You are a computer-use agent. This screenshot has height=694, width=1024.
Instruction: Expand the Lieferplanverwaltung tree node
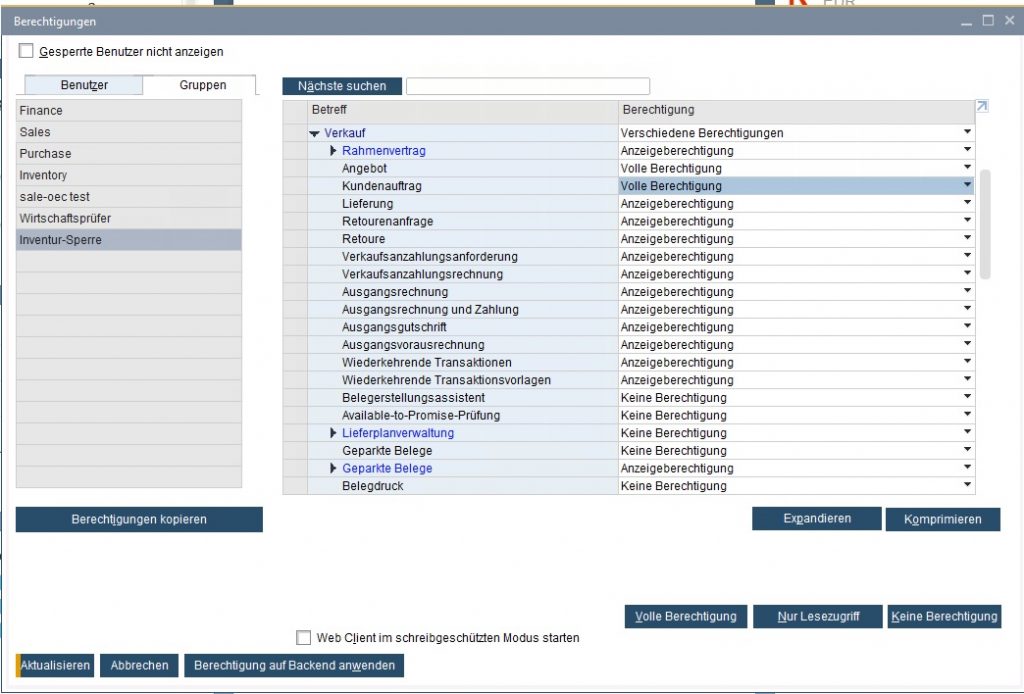coord(334,433)
